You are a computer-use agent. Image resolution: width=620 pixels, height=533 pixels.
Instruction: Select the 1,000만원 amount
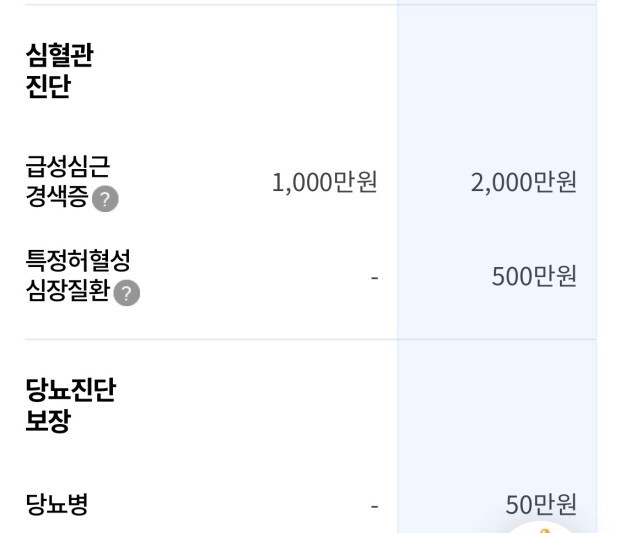click(x=324, y=182)
